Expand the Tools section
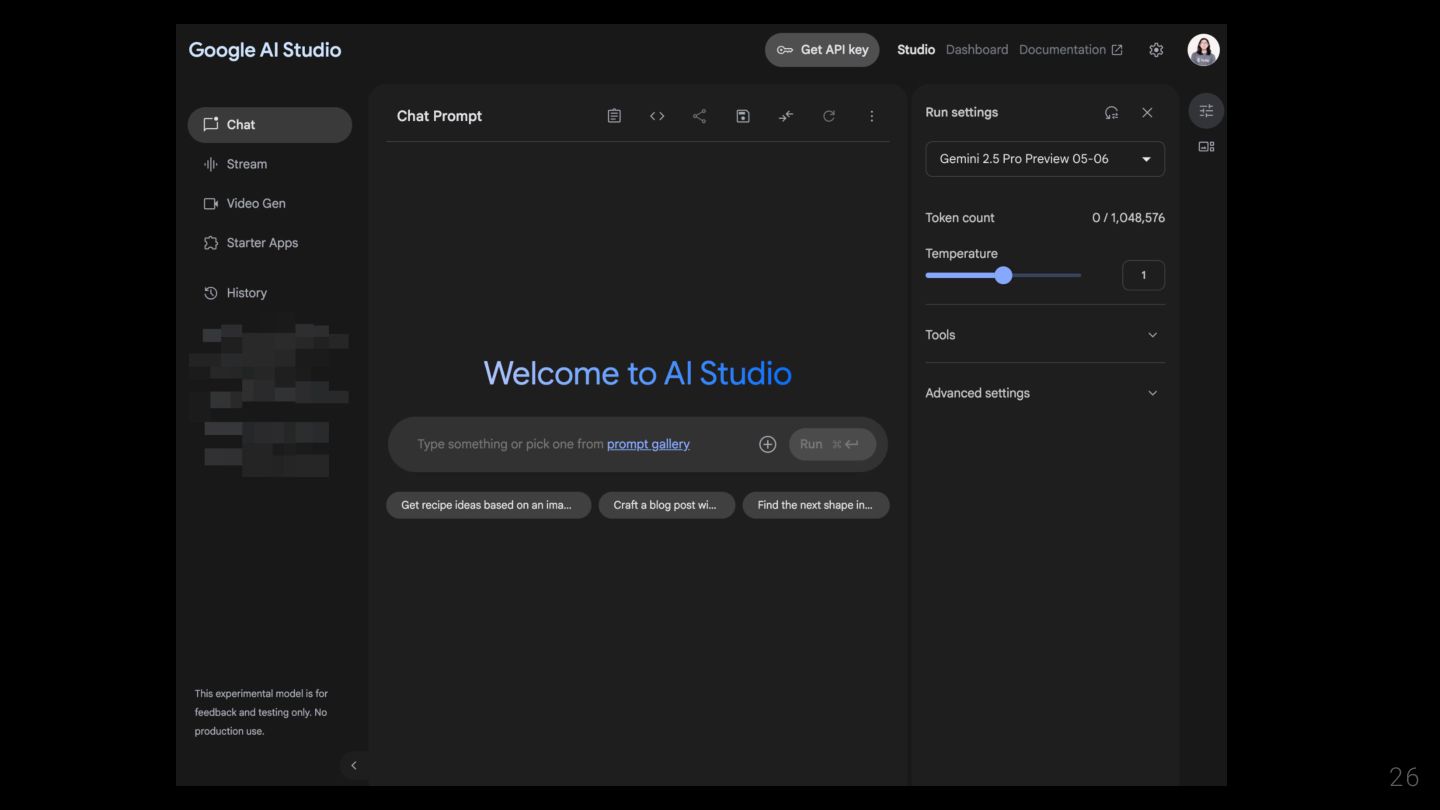 tap(1044, 335)
